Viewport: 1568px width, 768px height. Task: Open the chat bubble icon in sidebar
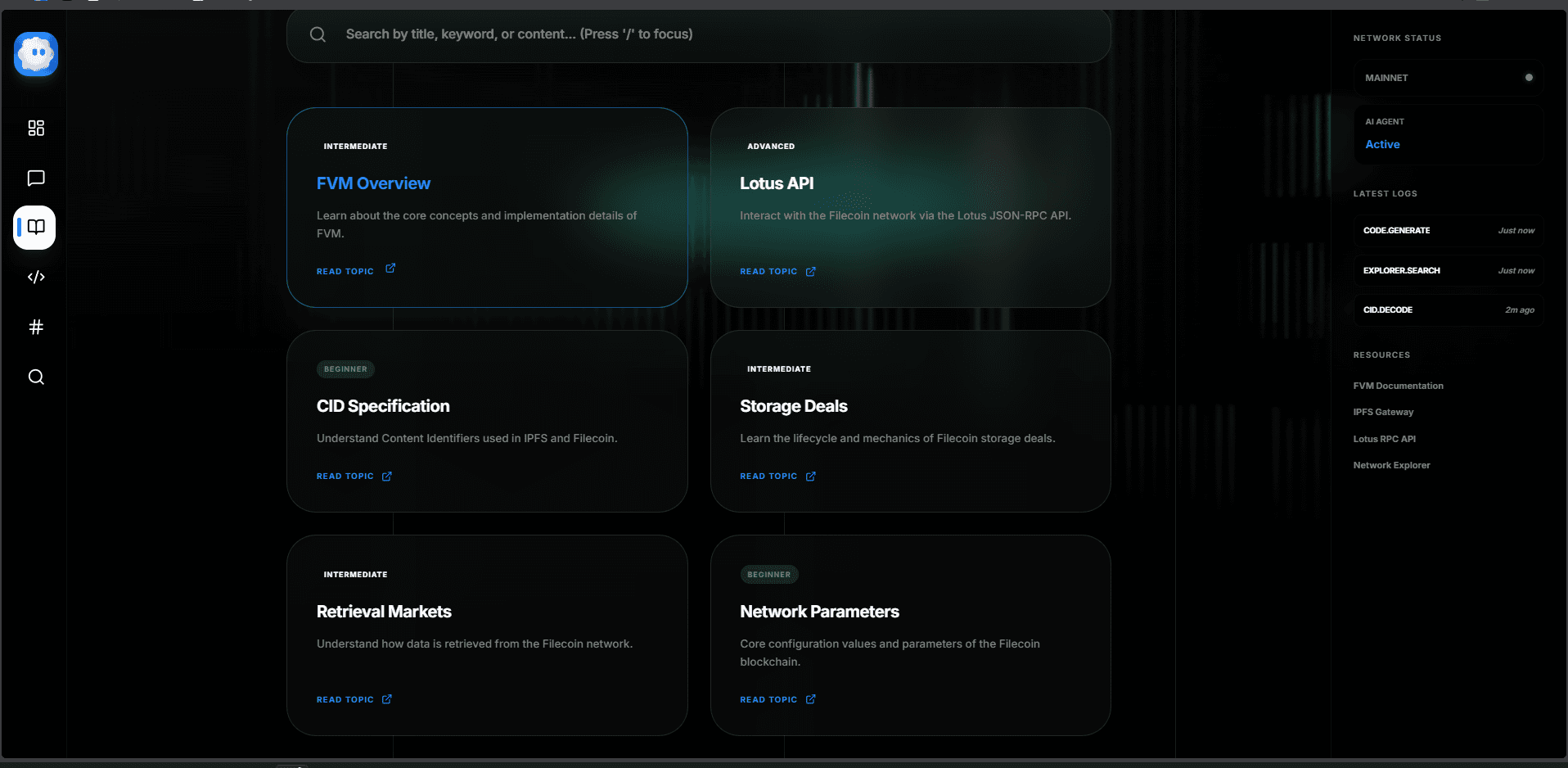tap(36, 178)
